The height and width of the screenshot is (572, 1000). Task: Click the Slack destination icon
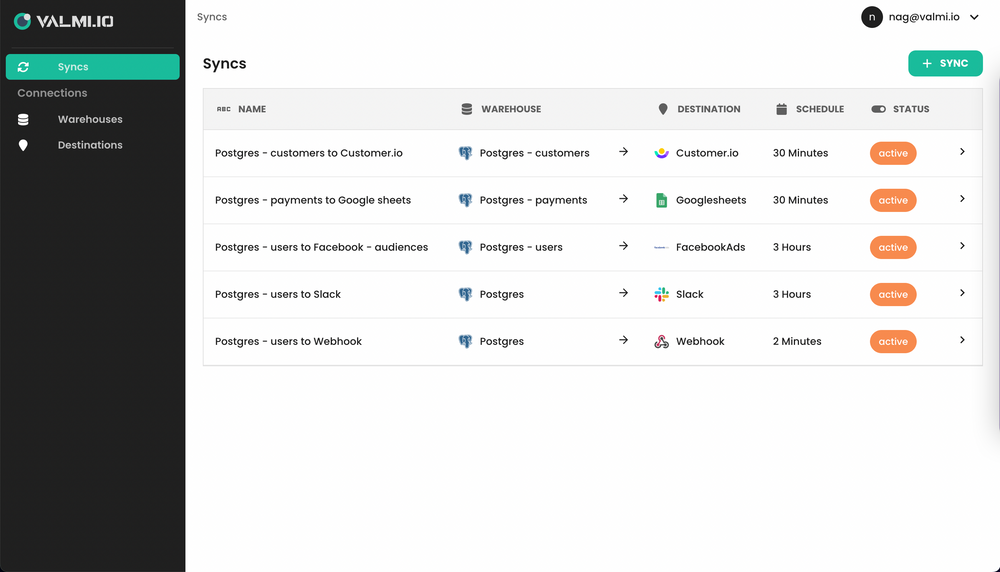point(661,294)
